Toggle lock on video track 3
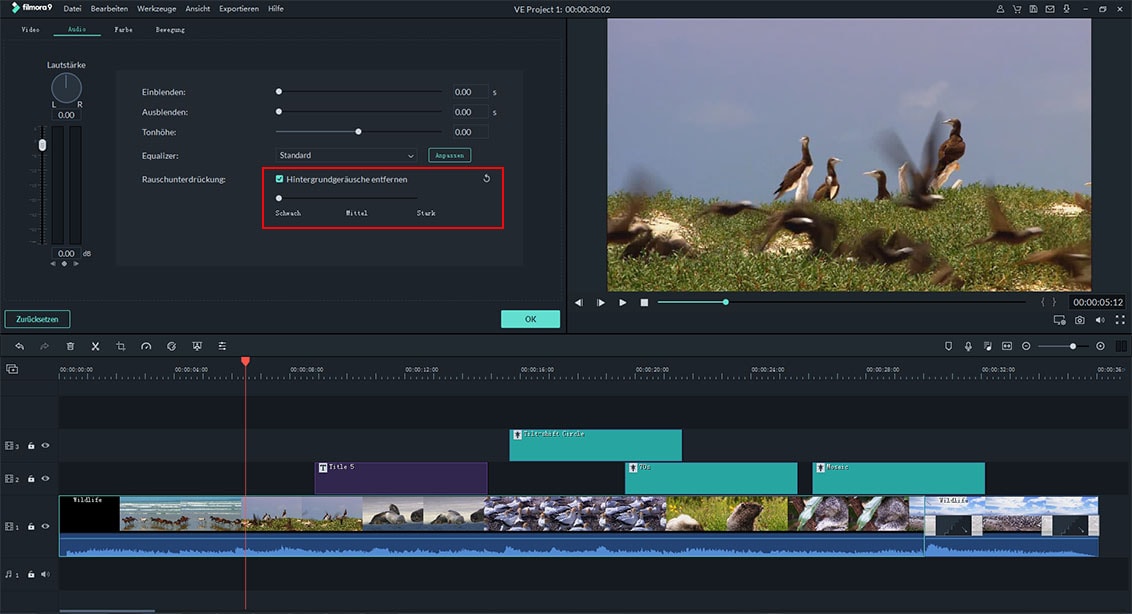The image size is (1132, 614). pyautogui.click(x=31, y=446)
